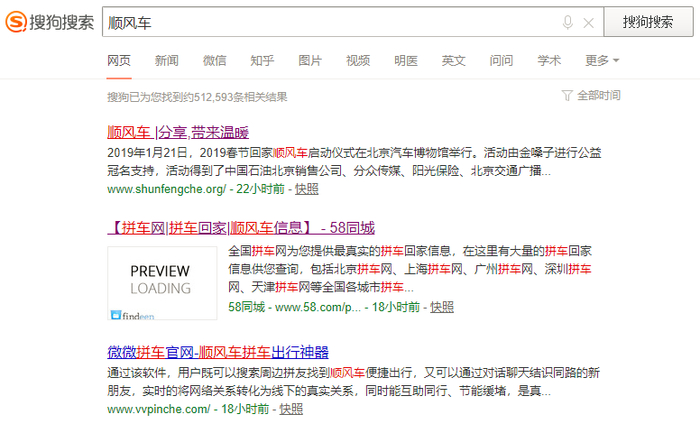Open the 58同城 拼车网 result title
The image size is (700, 433).
pyautogui.click(x=241, y=228)
